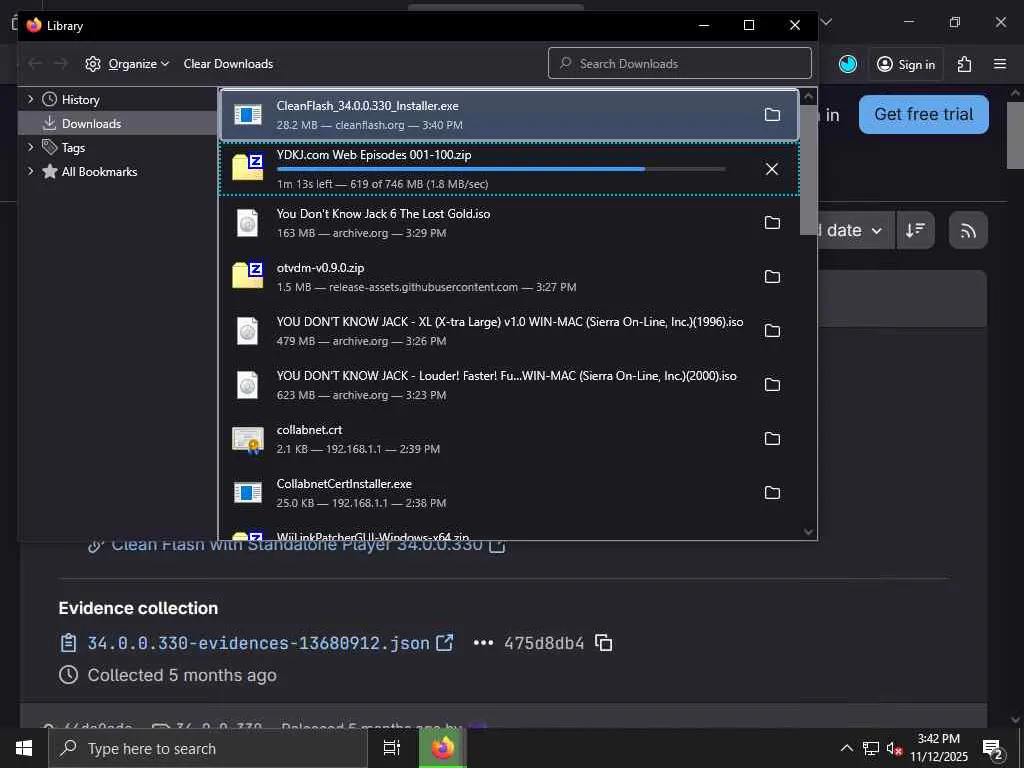Go back in Library navigation

[35, 63]
